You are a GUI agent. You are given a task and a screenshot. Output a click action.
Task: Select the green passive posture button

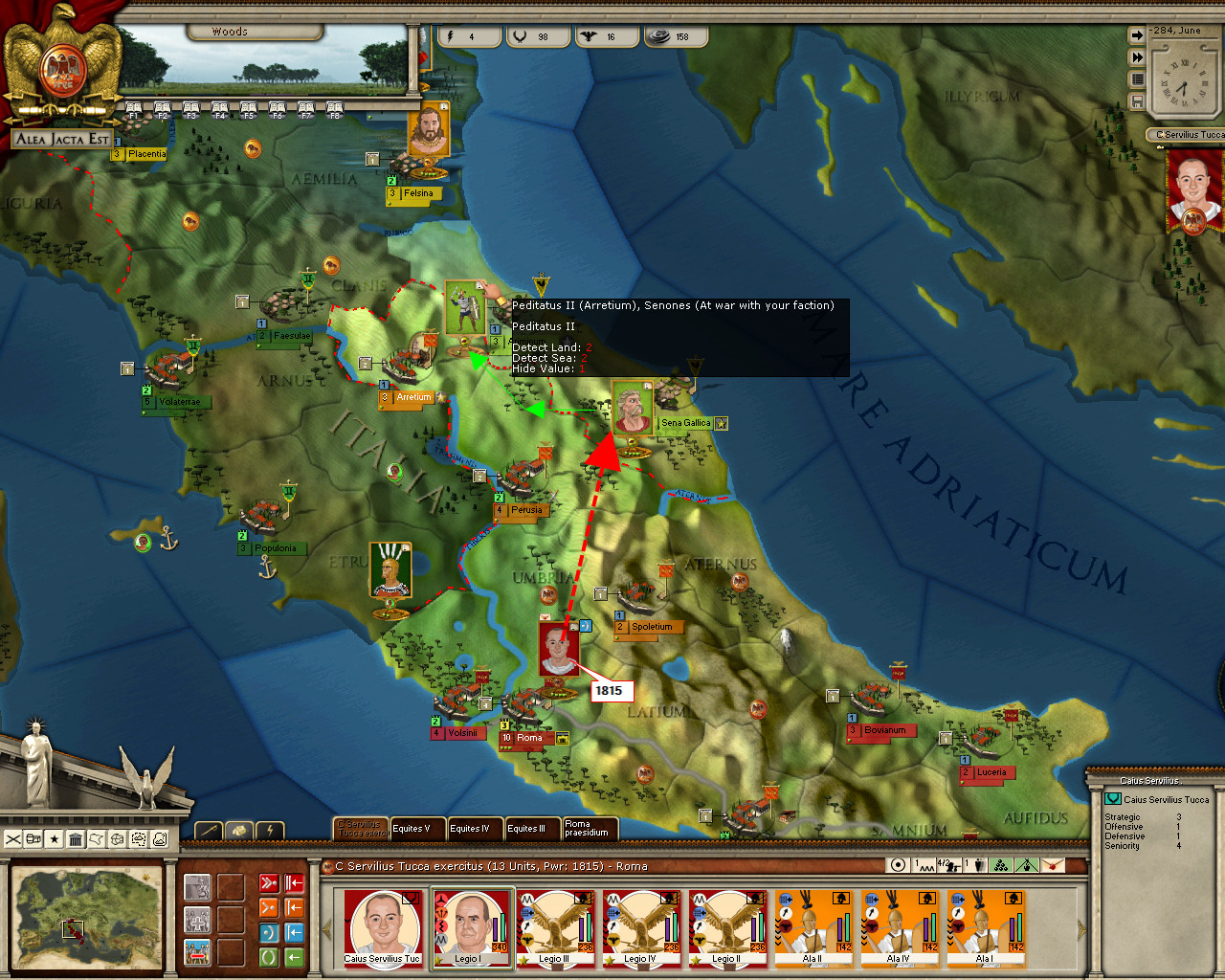coord(269,956)
